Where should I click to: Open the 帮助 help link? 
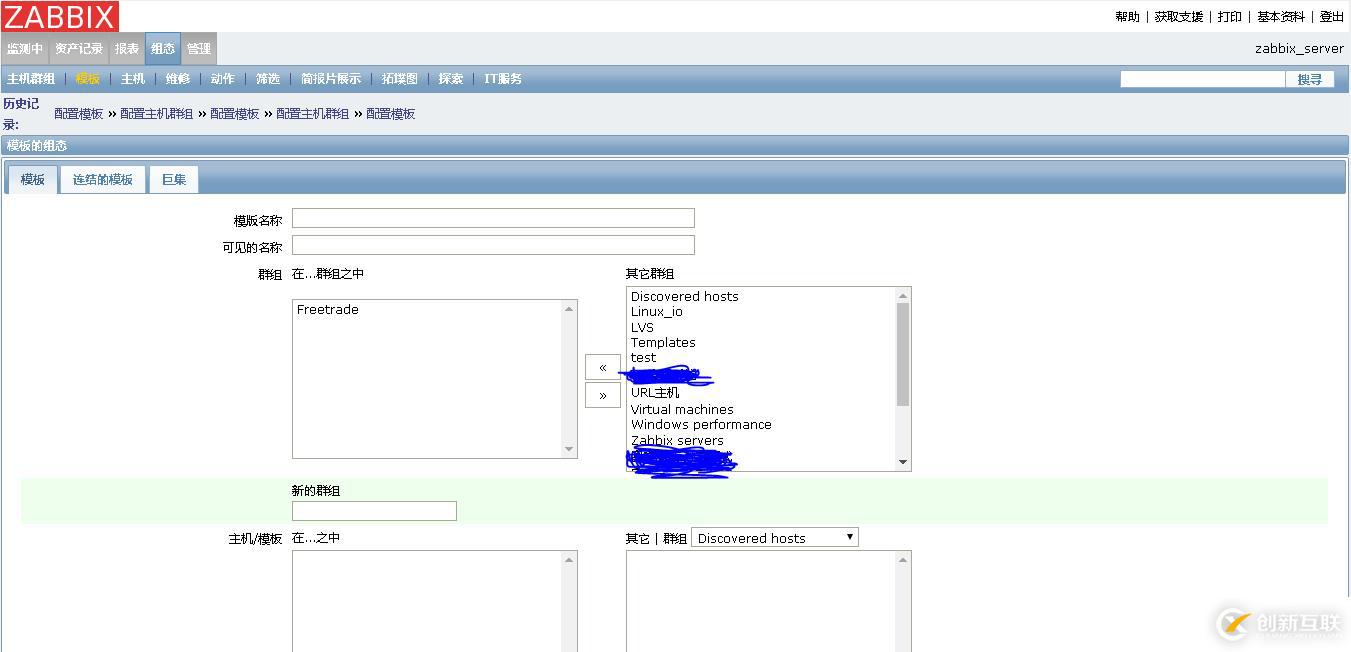click(x=1127, y=16)
